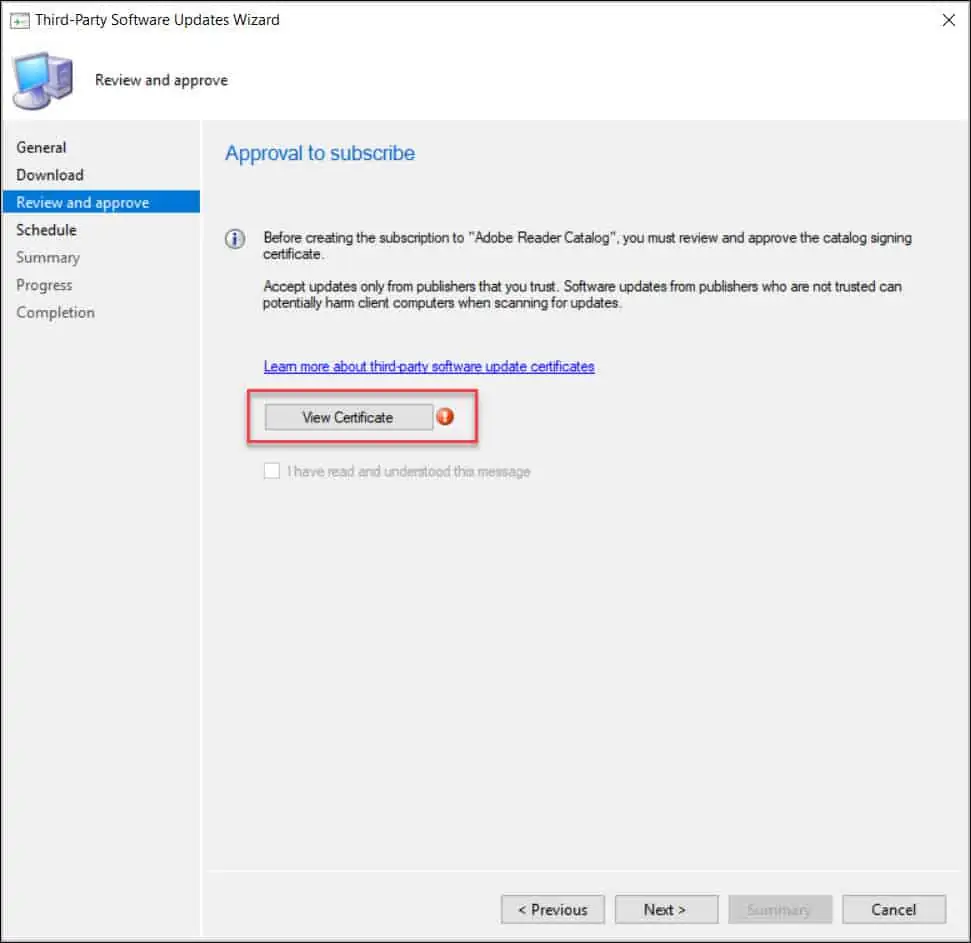This screenshot has height=943, width=971.
Task: Click the greyed-out Summary button
Action: pyautogui.click(x=780, y=909)
